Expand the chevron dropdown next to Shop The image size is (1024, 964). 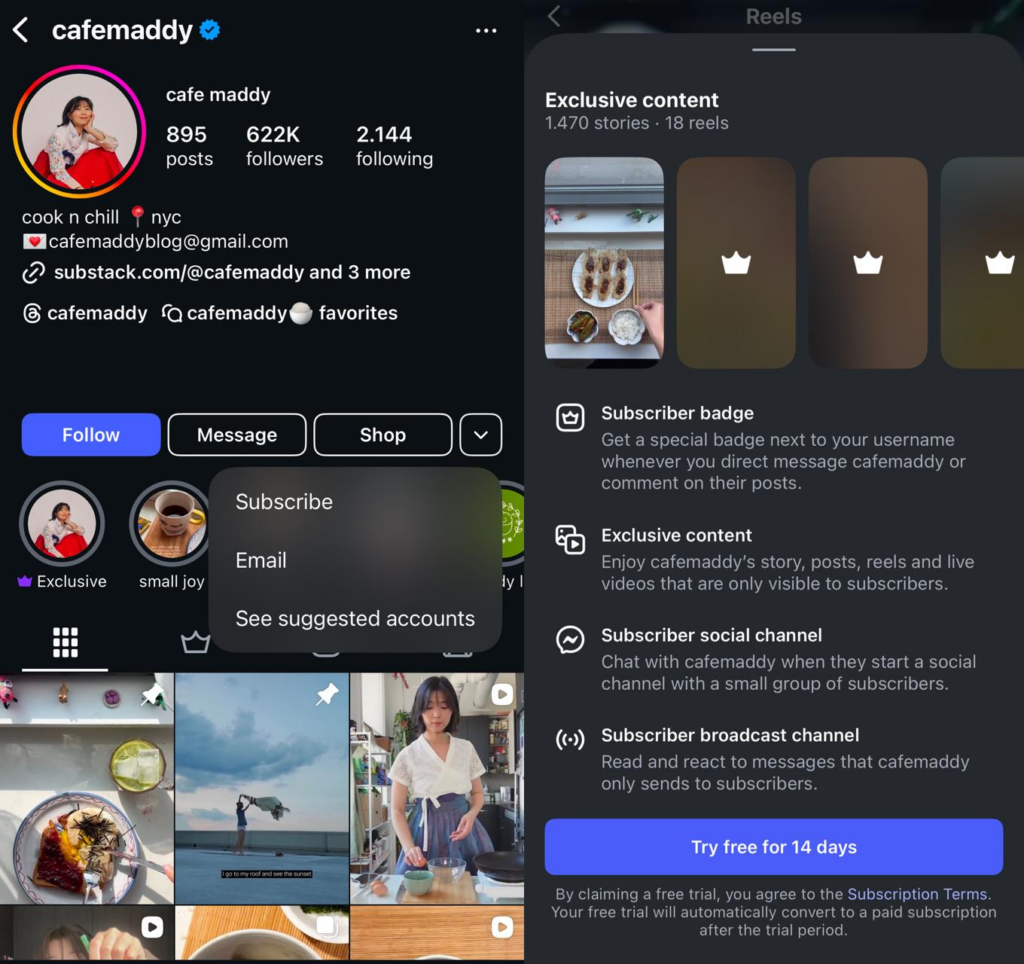click(480, 435)
